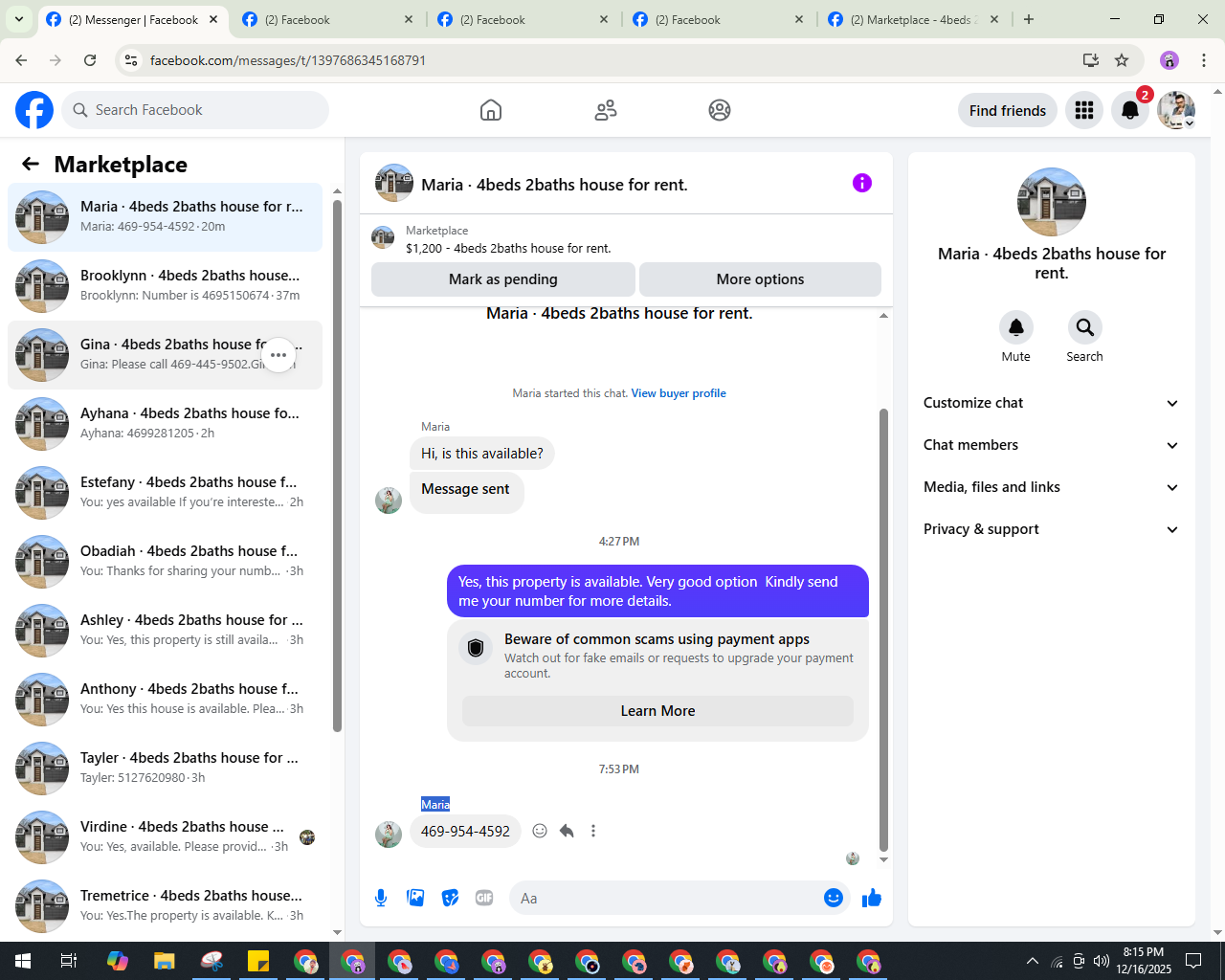Reply to the 469-954-4592 message
Screen dimensions: 1225x980
567,831
